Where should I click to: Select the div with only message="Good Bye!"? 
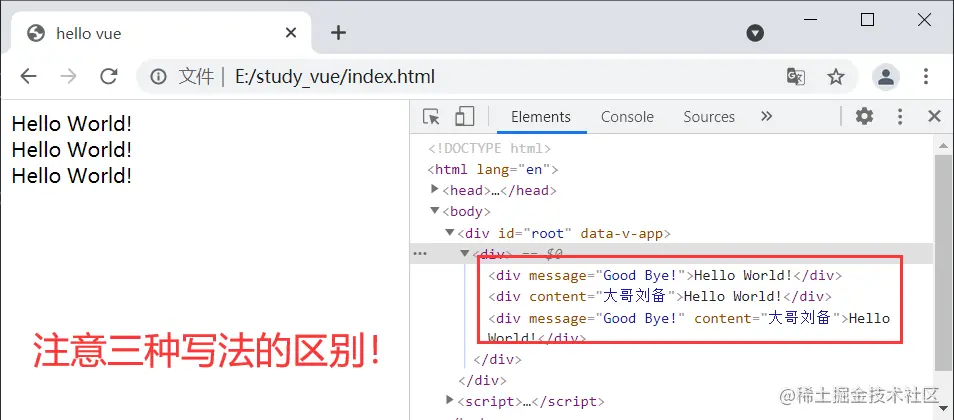tap(665, 275)
